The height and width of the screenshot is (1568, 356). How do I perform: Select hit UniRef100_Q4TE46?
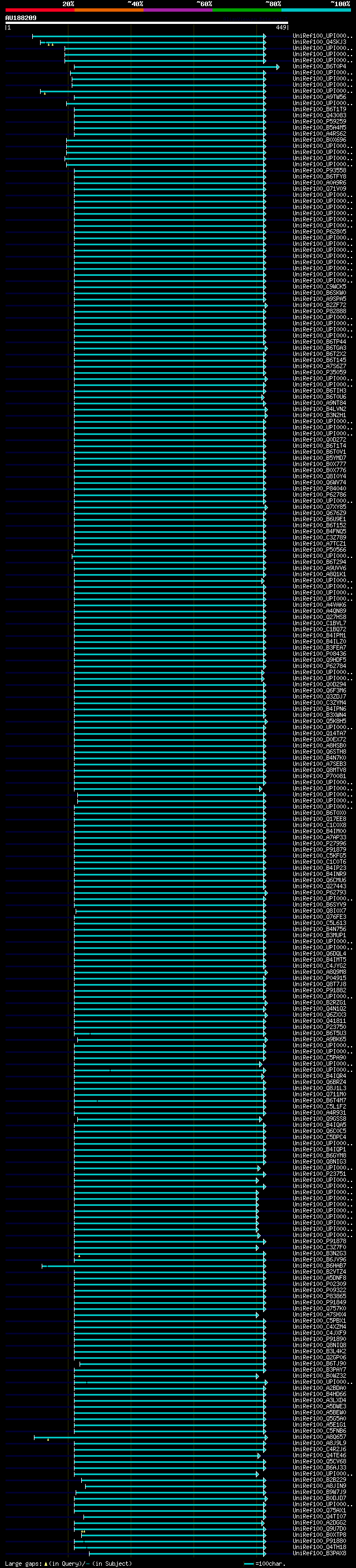pyautogui.click(x=319, y=1455)
